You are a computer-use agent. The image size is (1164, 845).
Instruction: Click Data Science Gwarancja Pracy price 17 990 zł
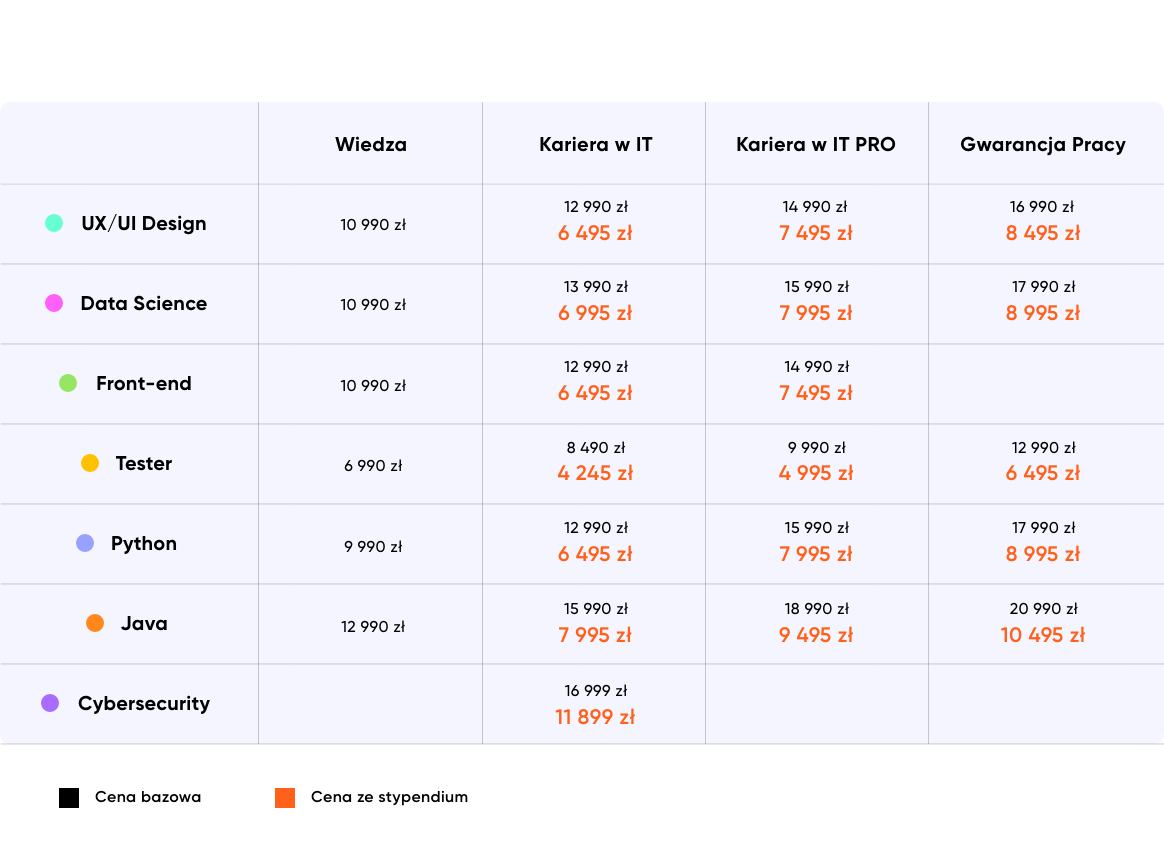tap(1043, 287)
